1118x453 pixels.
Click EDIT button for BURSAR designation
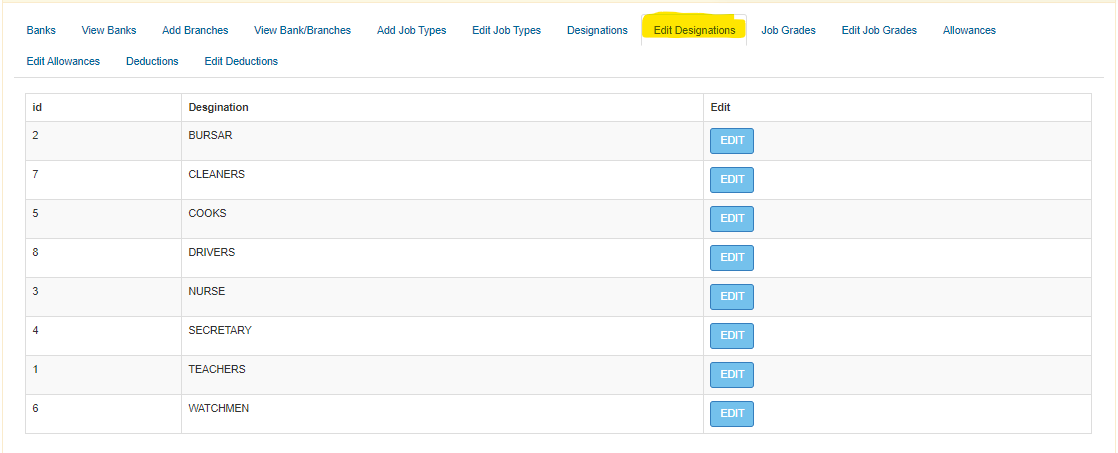(731, 141)
